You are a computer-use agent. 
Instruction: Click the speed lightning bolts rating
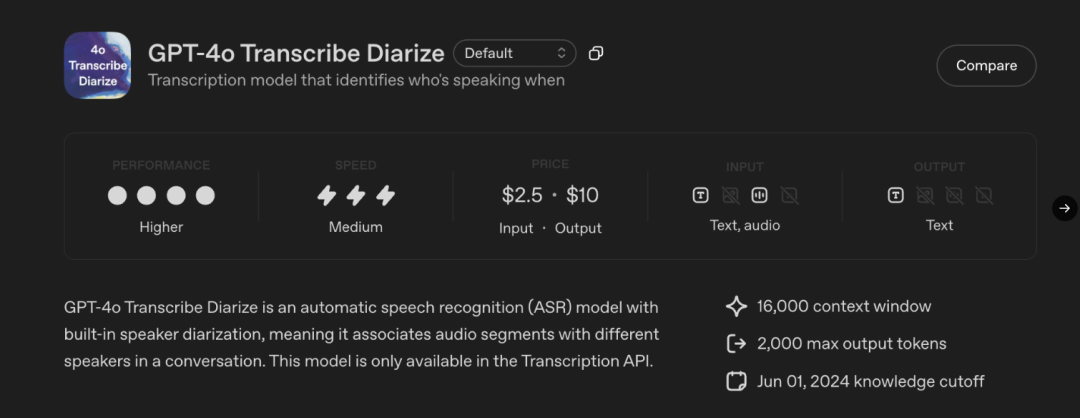[356, 196]
